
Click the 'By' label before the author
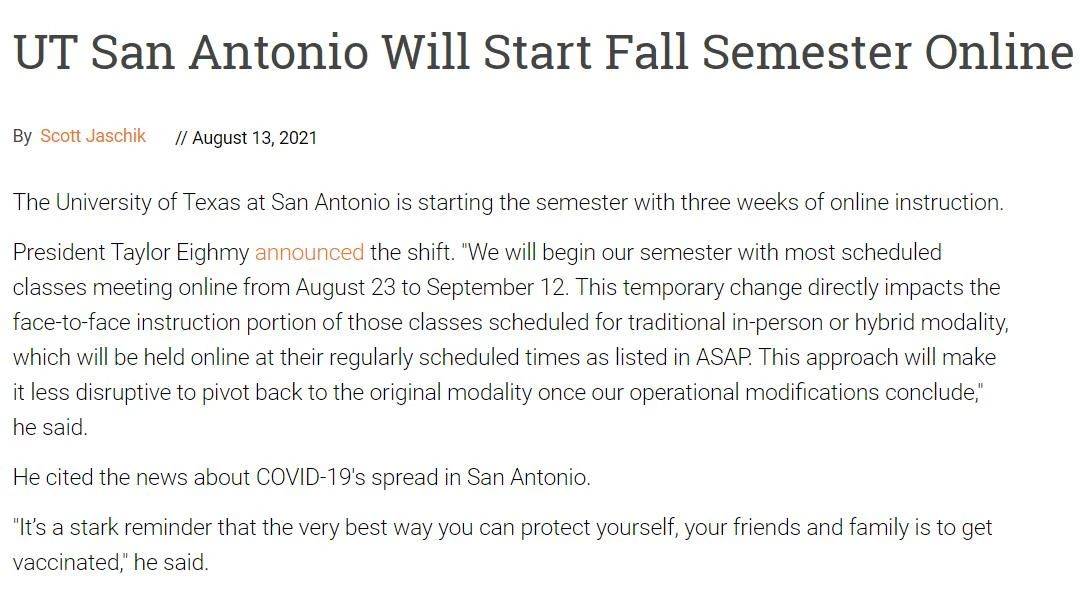(22, 136)
